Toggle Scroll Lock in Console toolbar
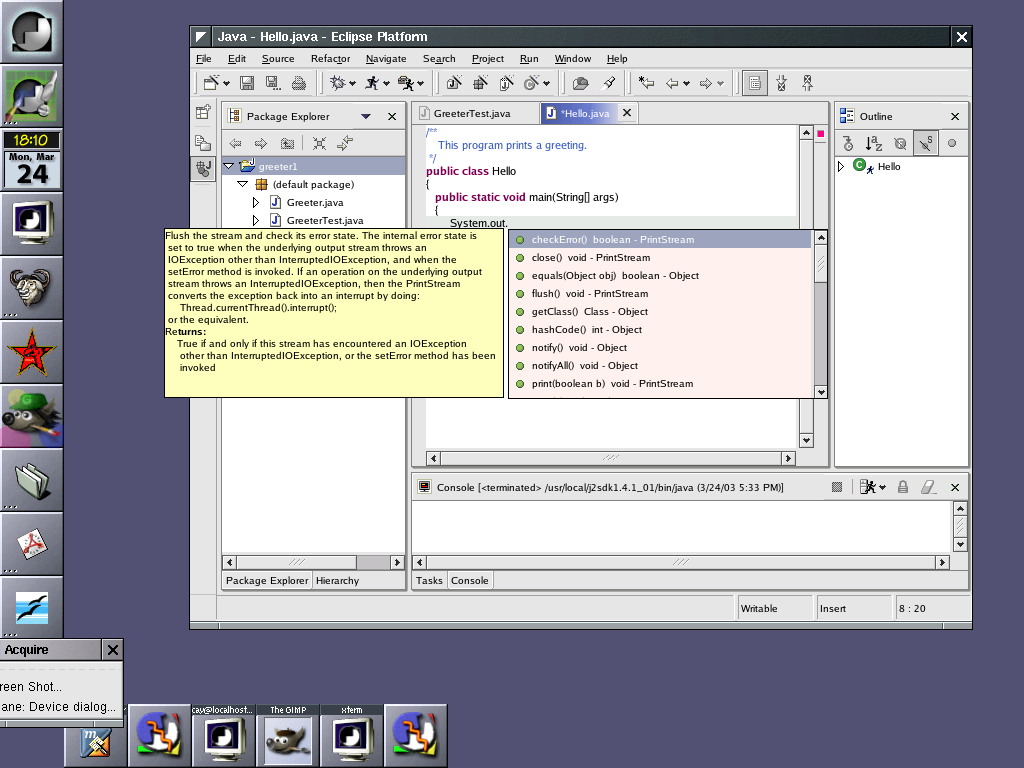Image resolution: width=1024 pixels, height=768 pixels. (903, 487)
